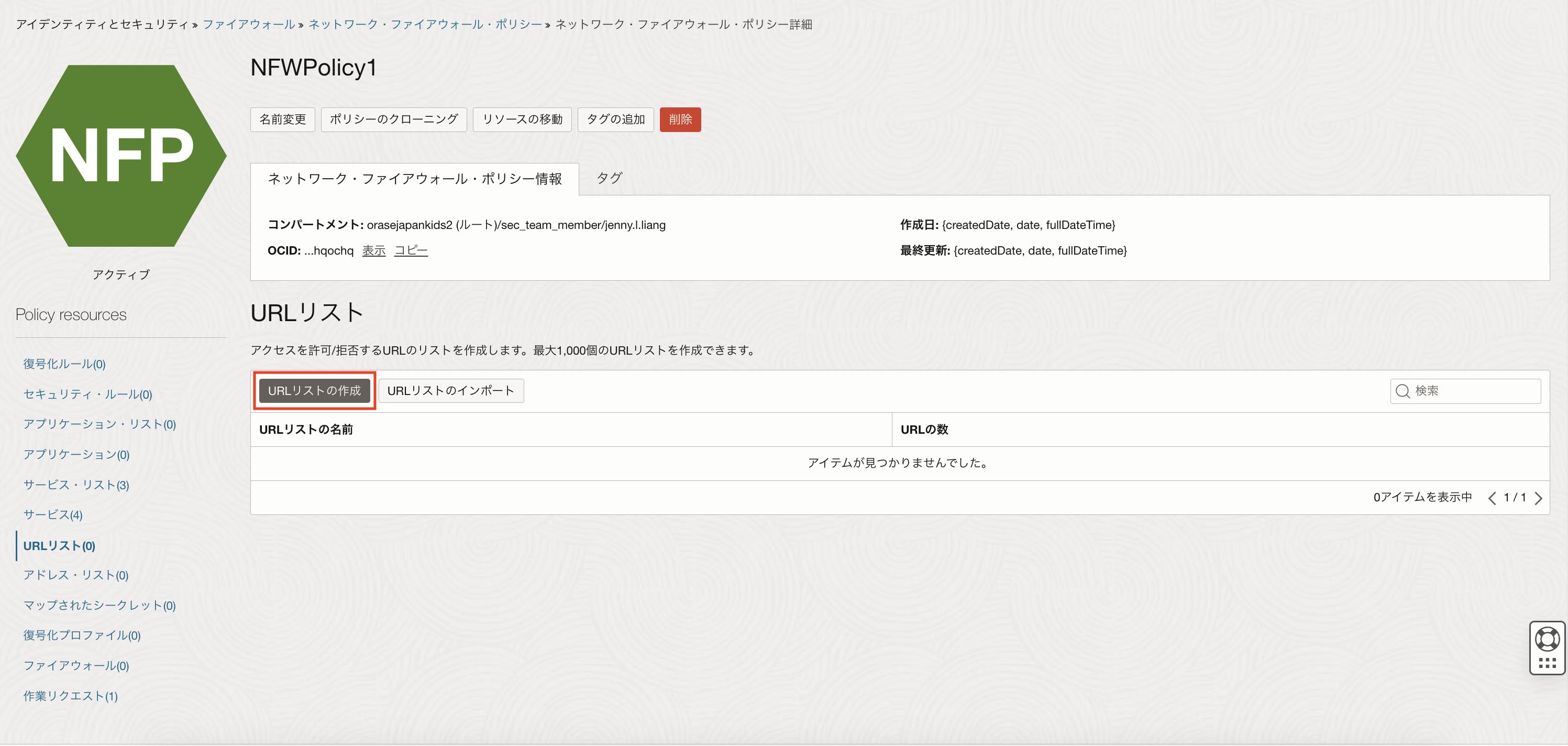Switch to the タグ tab
The image size is (1568, 746).
pos(609,179)
